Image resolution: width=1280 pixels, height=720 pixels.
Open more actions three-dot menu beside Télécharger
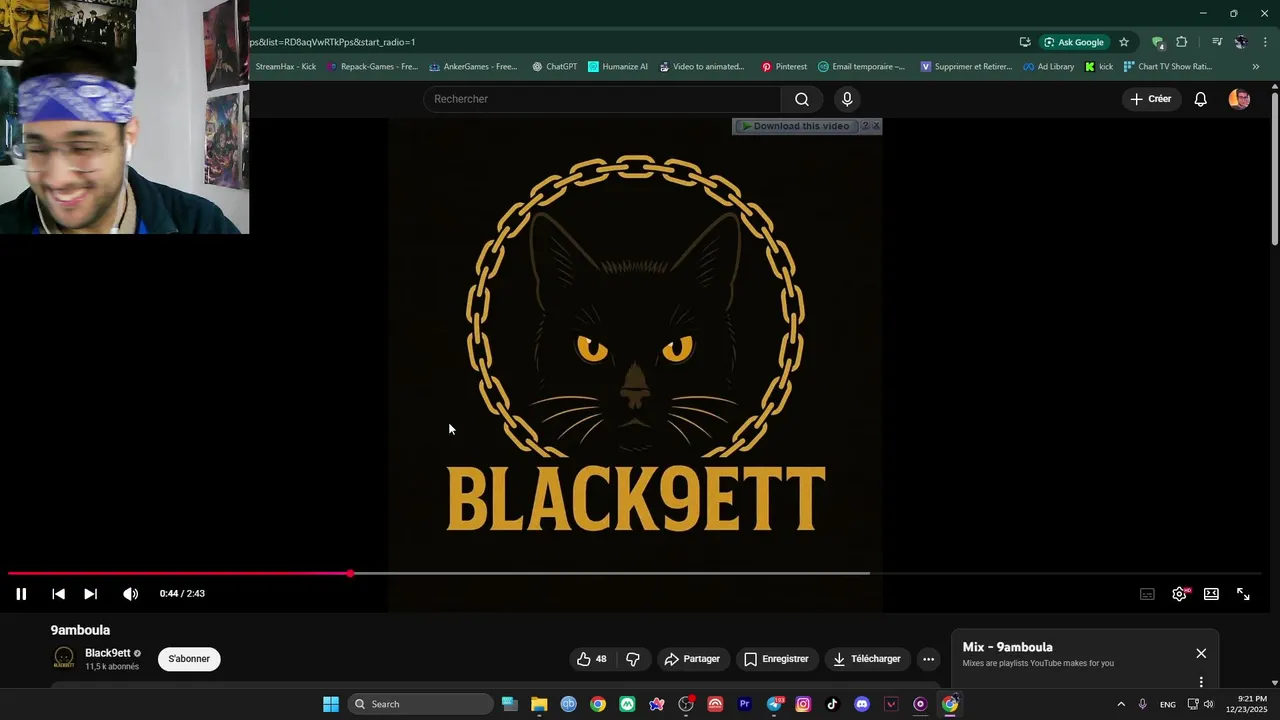pos(928,659)
